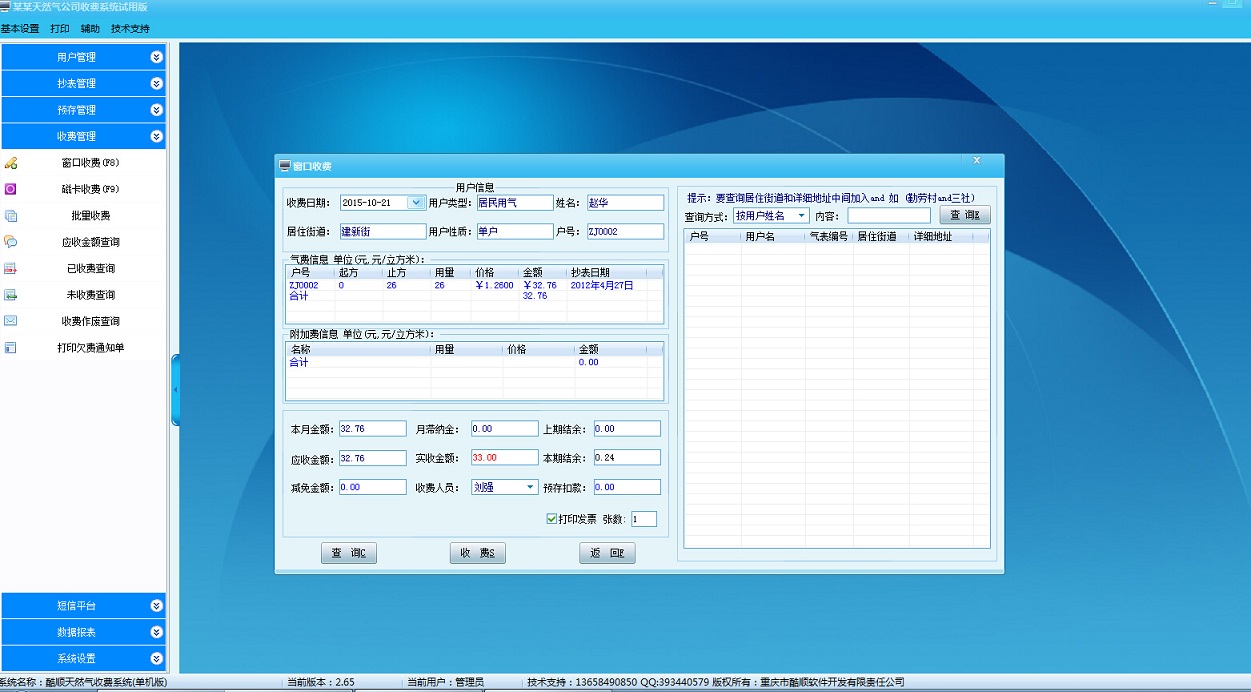The image size is (1251, 692).
Task: Toggle the 打印发票 checkbox
Action: [551, 519]
